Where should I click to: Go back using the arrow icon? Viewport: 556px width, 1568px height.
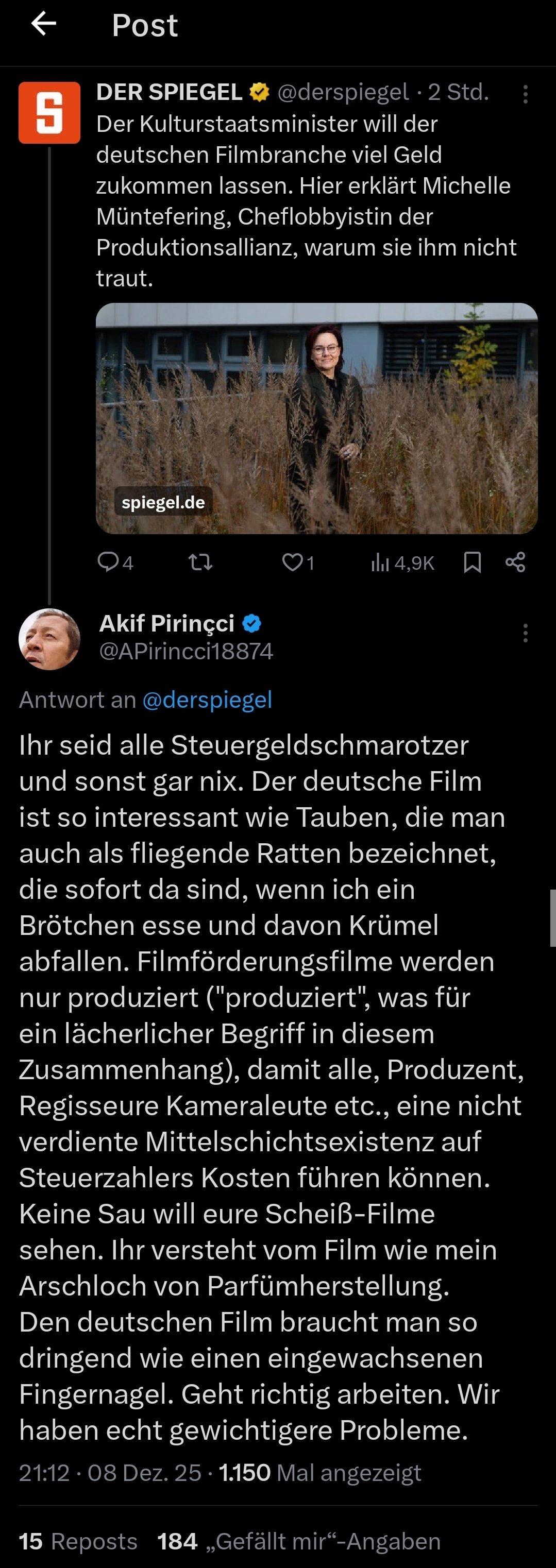44,24
